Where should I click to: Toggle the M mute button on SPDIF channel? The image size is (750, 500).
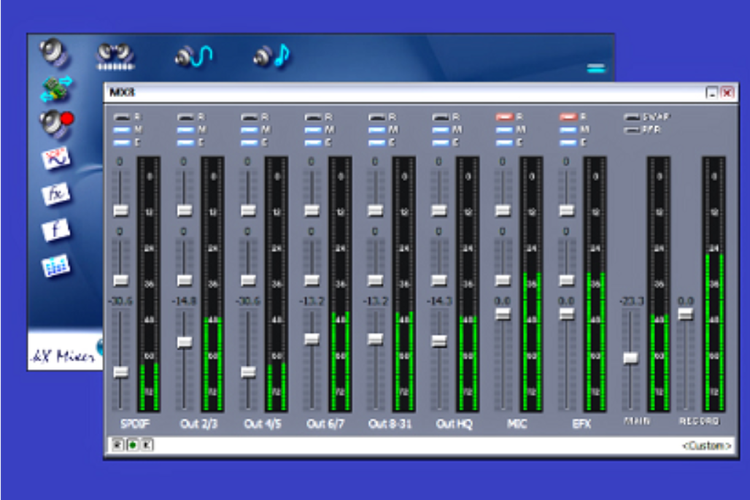pos(121,129)
